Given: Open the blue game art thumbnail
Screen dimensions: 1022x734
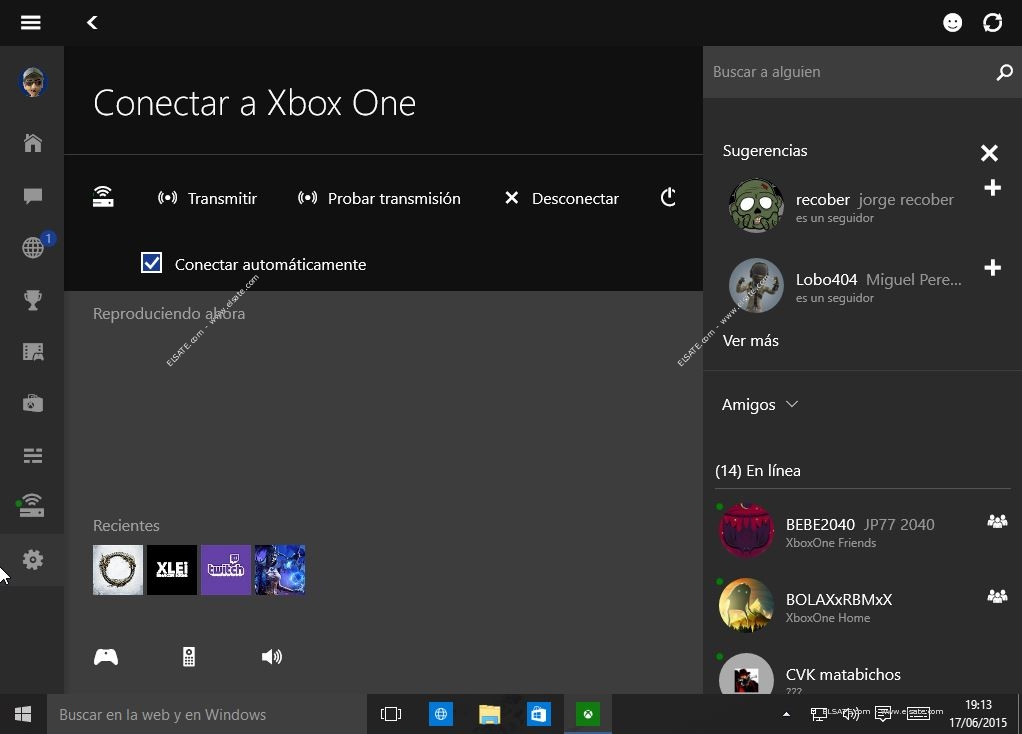Looking at the screenshot, I should (280, 570).
